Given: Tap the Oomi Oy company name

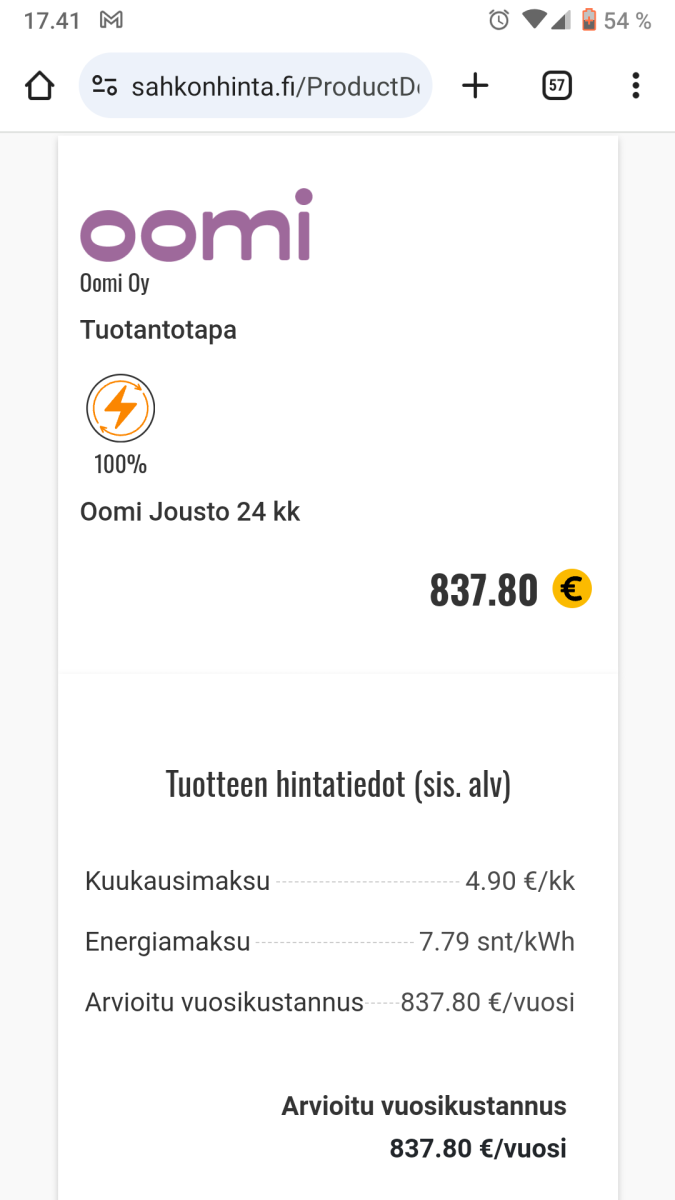Looking at the screenshot, I should pyautogui.click(x=115, y=283).
